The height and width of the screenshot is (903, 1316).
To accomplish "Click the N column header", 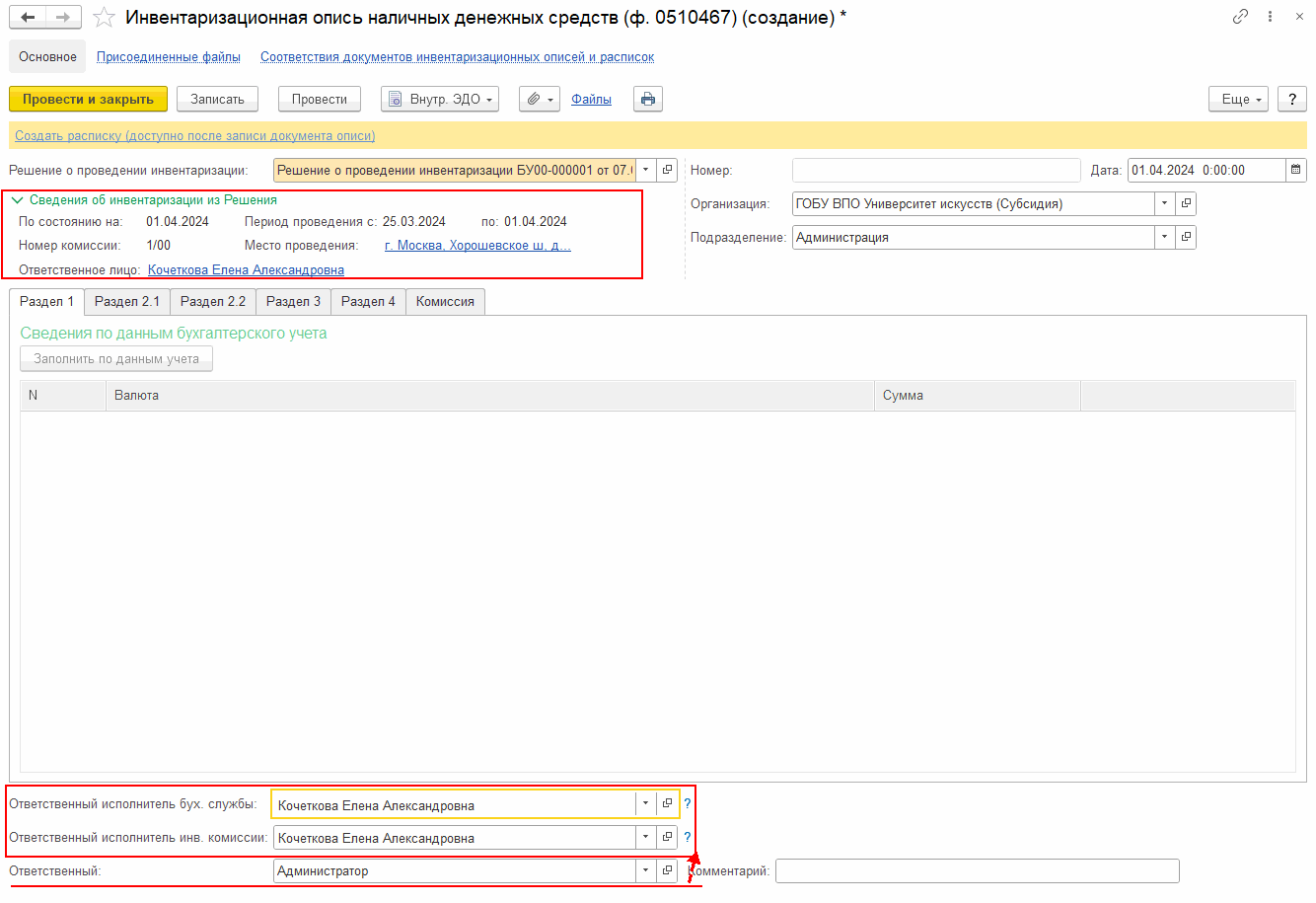I will (x=63, y=395).
